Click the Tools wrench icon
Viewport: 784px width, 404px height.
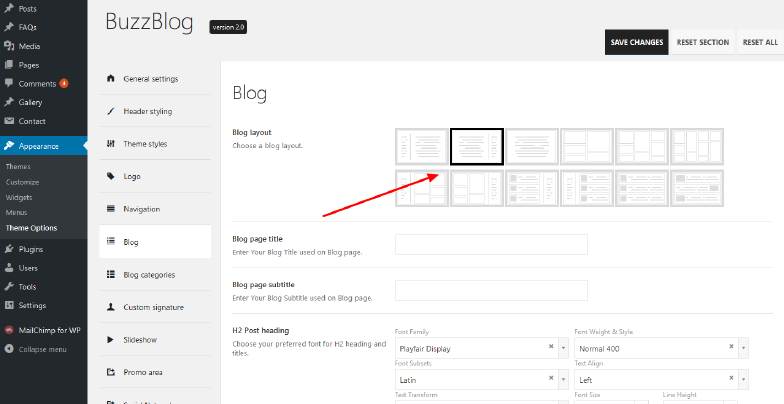coord(9,286)
